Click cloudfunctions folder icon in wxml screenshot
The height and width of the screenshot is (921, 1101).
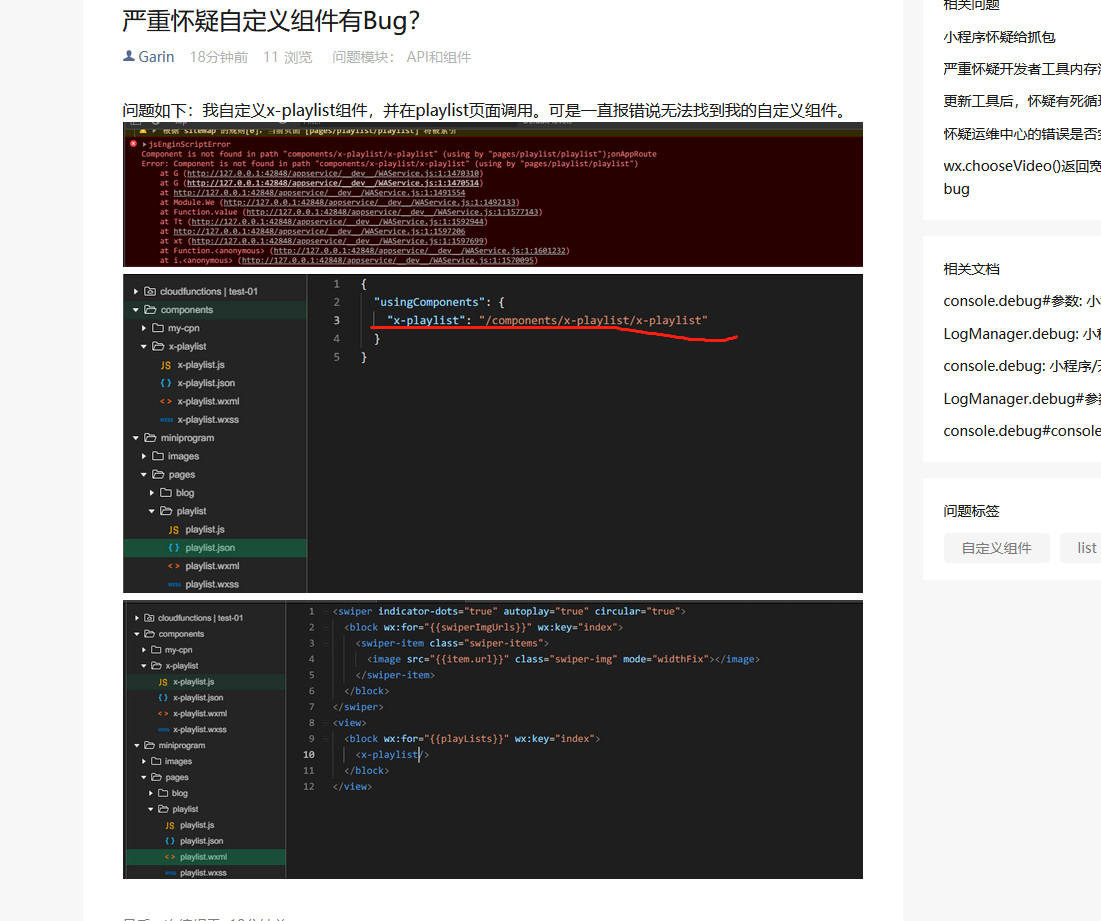click(x=149, y=618)
